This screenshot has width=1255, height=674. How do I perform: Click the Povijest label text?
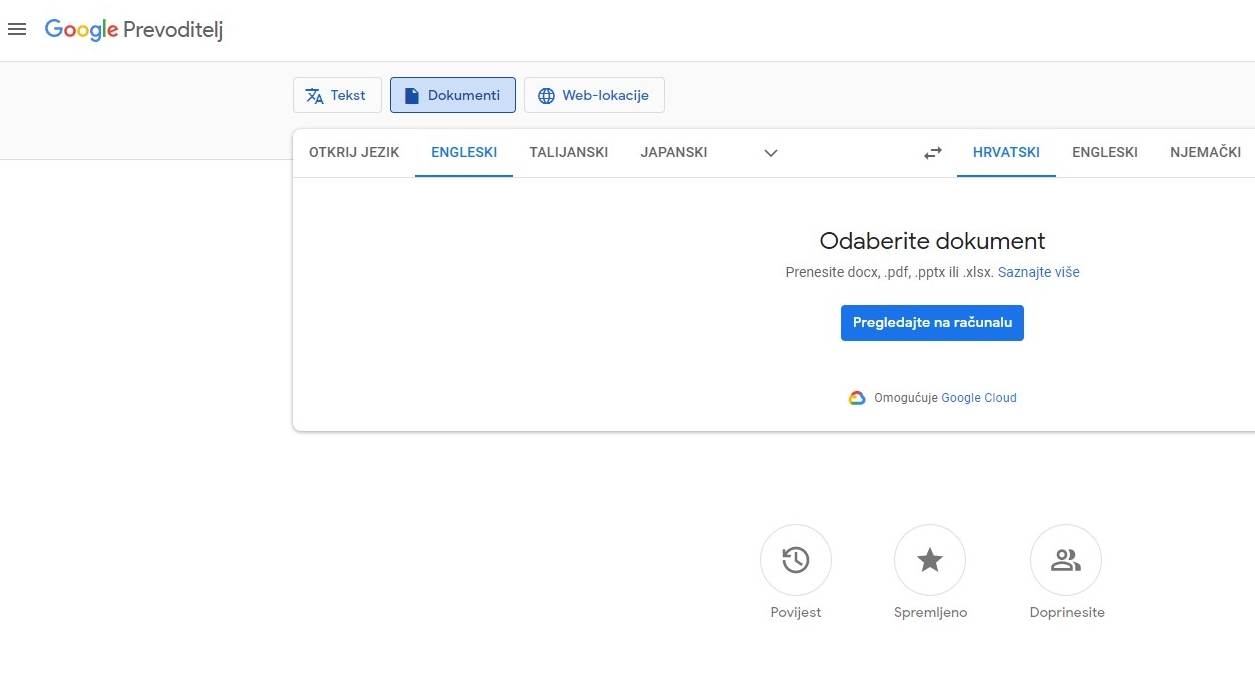tap(796, 613)
